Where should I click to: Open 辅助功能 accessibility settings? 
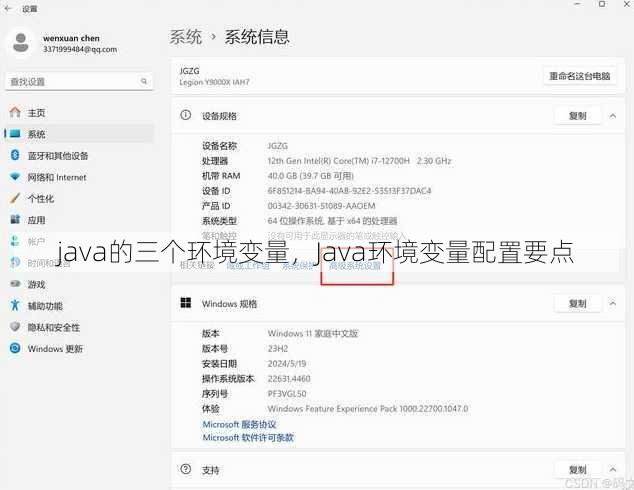pos(79,306)
